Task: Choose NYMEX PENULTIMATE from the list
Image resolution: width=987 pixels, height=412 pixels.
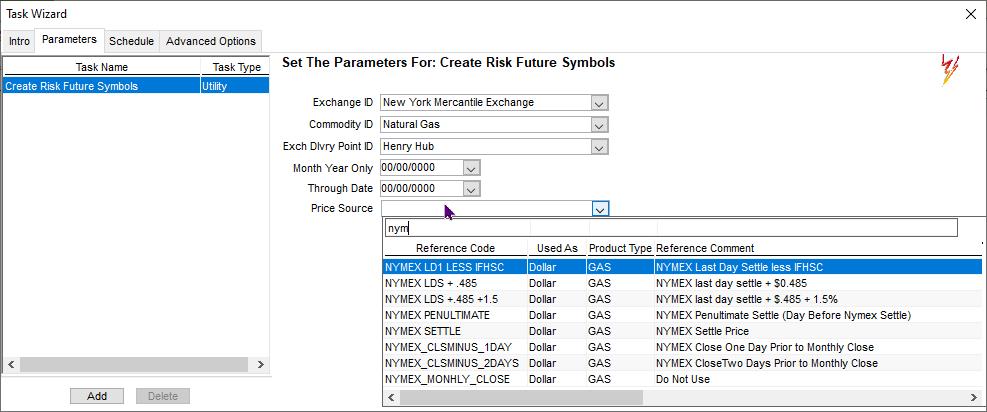Action: pyautogui.click(x=437, y=315)
